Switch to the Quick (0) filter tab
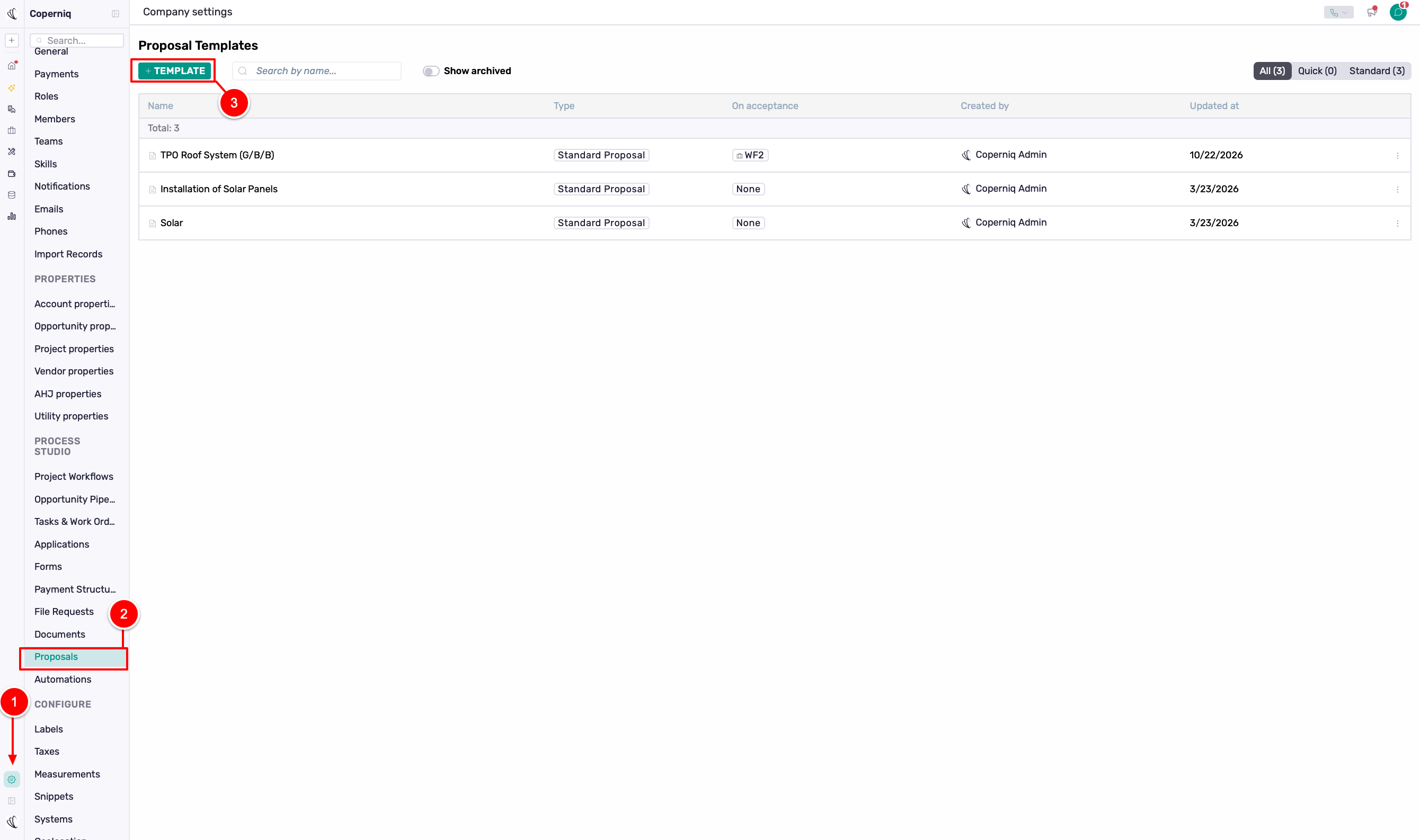Viewport: 1420px width, 840px height. pyautogui.click(x=1317, y=71)
